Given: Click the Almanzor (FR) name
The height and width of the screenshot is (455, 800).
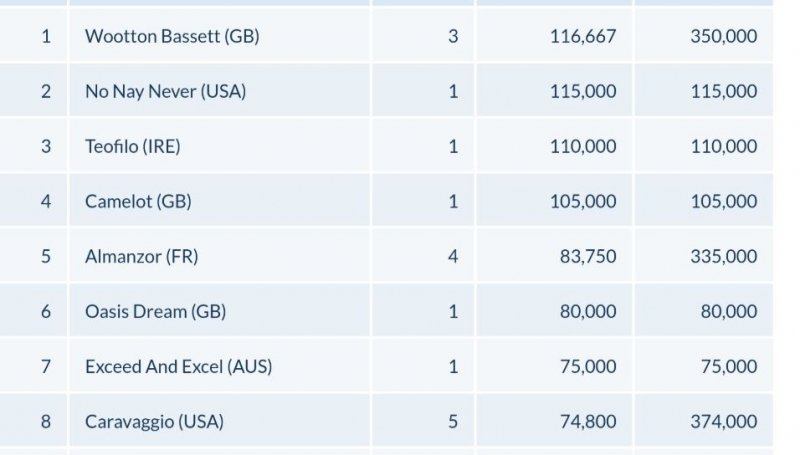Looking at the screenshot, I should pos(141,257).
